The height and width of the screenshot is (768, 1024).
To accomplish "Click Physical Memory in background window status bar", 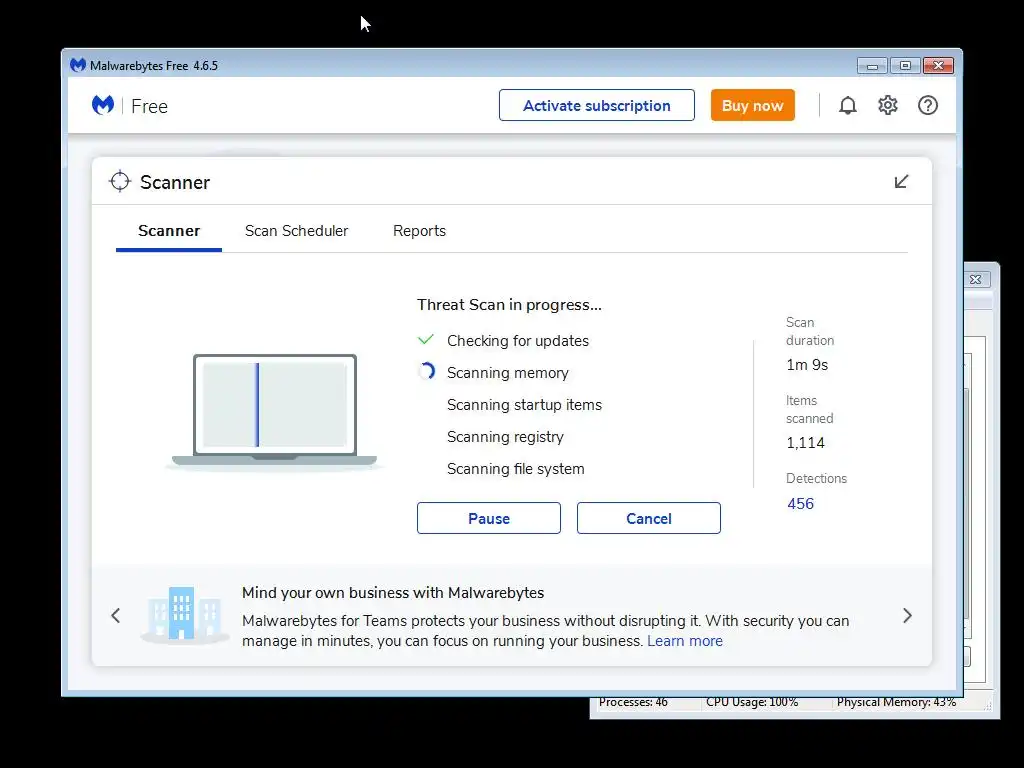I will tap(896, 703).
